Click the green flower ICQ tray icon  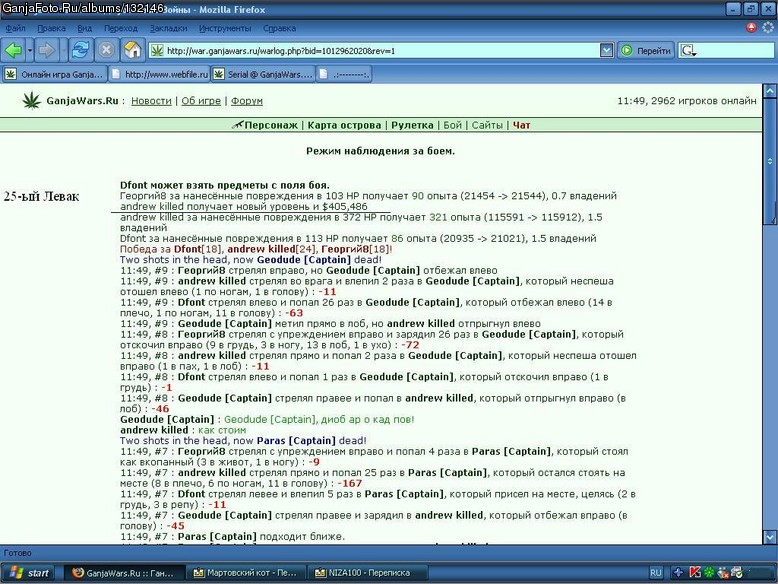(x=709, y=573)
